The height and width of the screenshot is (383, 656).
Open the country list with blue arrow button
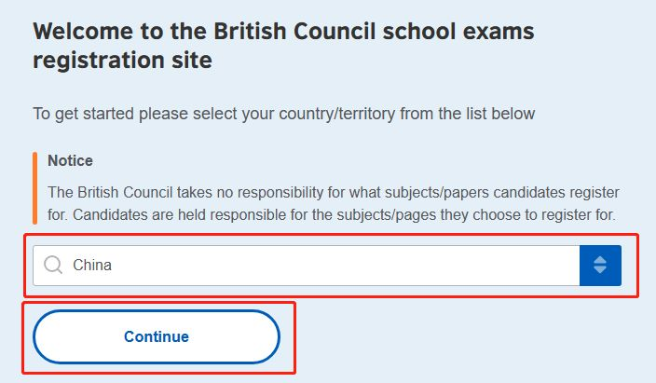click(x=600, y=265)
